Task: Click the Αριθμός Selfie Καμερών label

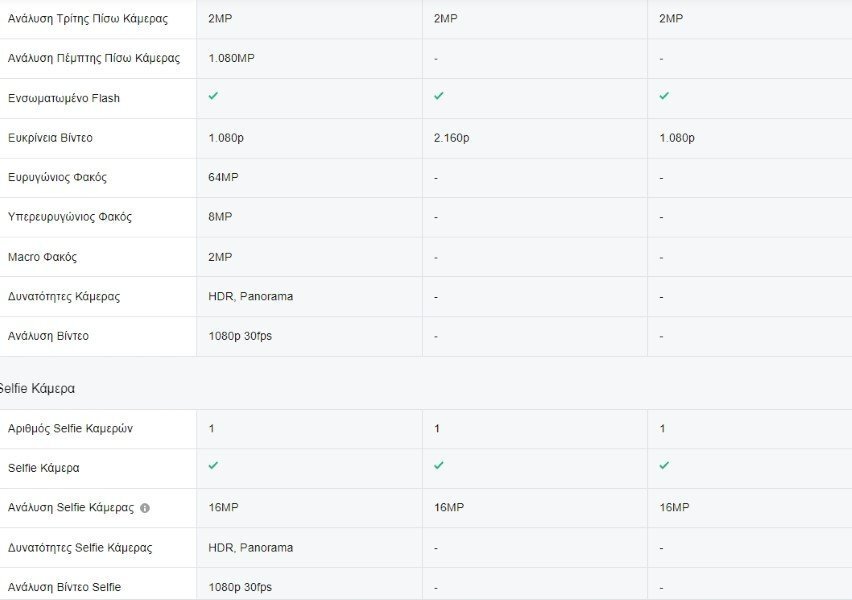Action: pyautogui.click(x=70, y=428)
